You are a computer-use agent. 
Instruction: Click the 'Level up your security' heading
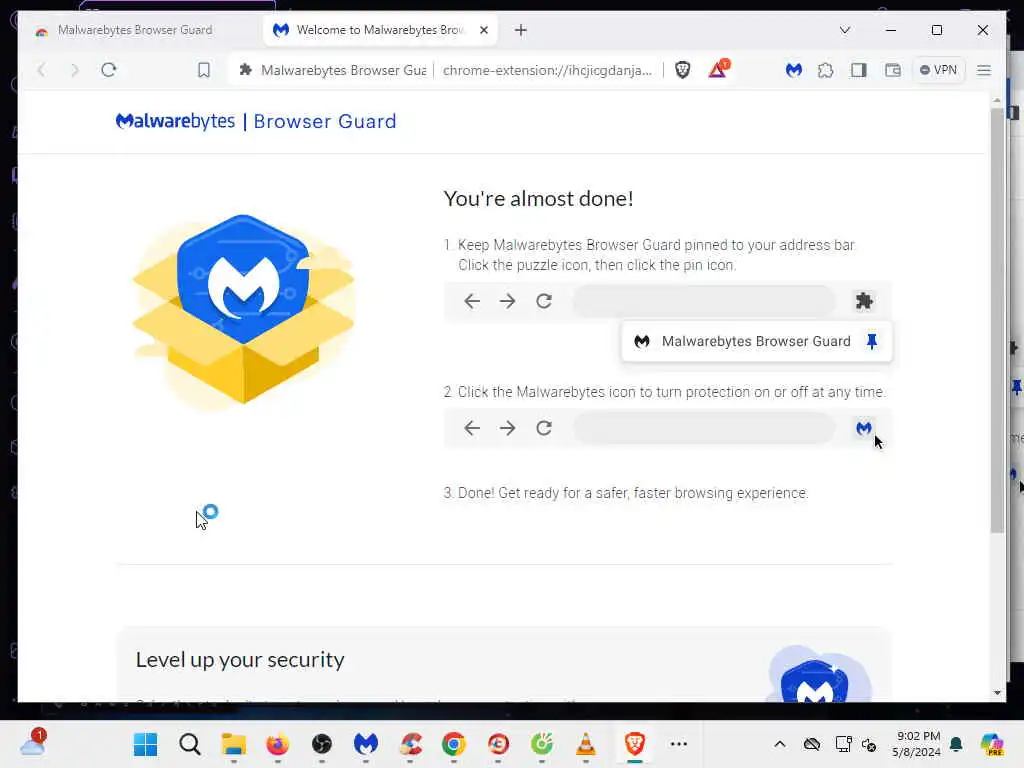coord(240,660)
